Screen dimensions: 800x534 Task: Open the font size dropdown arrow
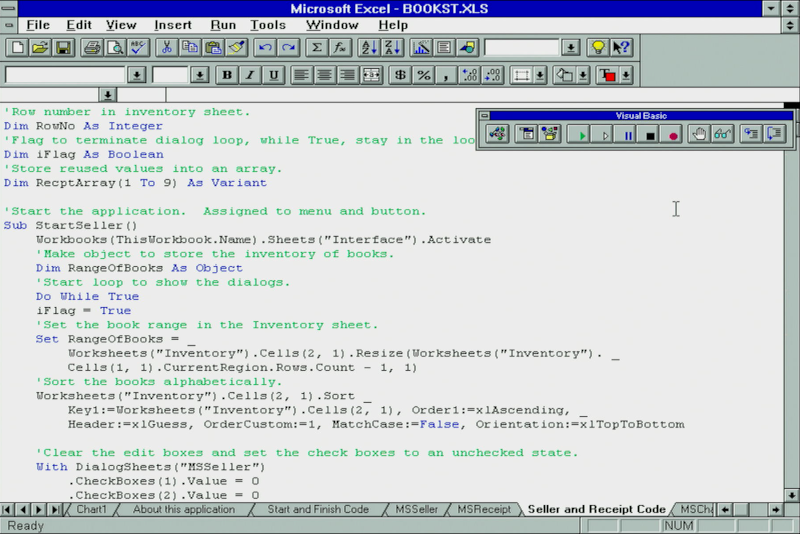199,75
